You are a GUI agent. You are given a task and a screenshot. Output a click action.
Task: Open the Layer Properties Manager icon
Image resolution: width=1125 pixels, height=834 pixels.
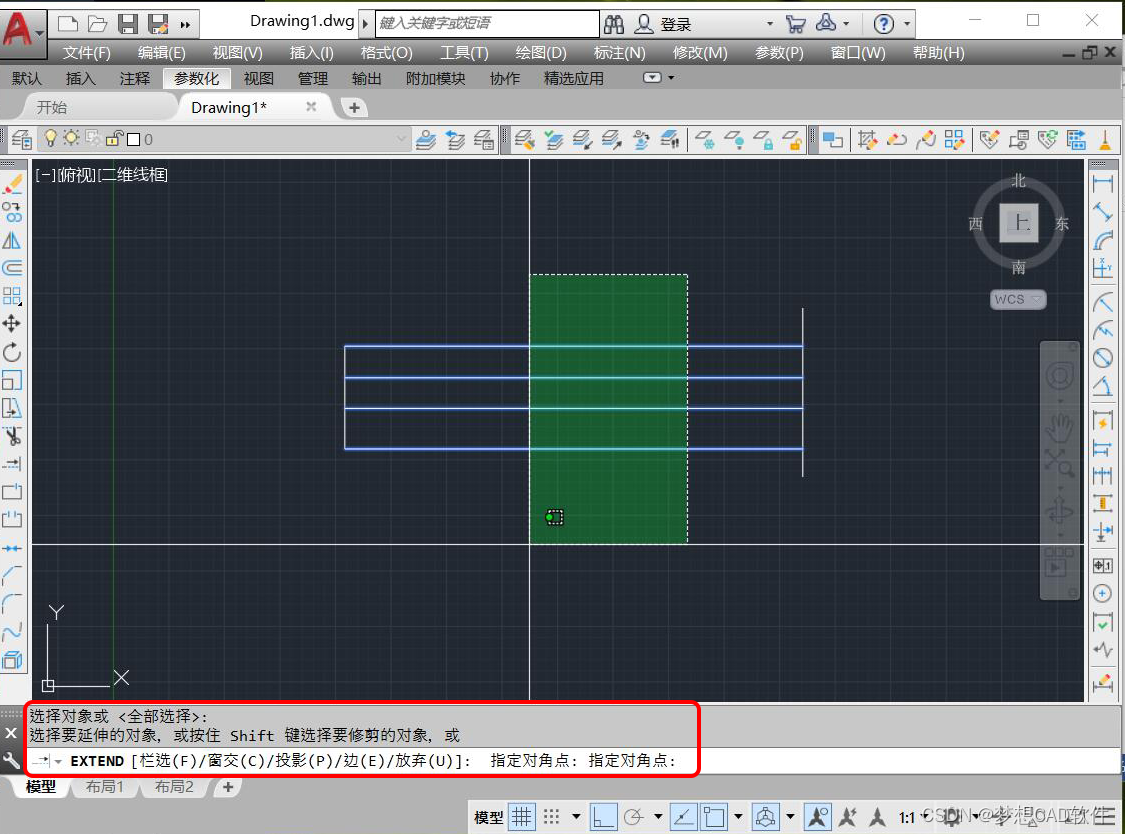[x=21, y=139]
